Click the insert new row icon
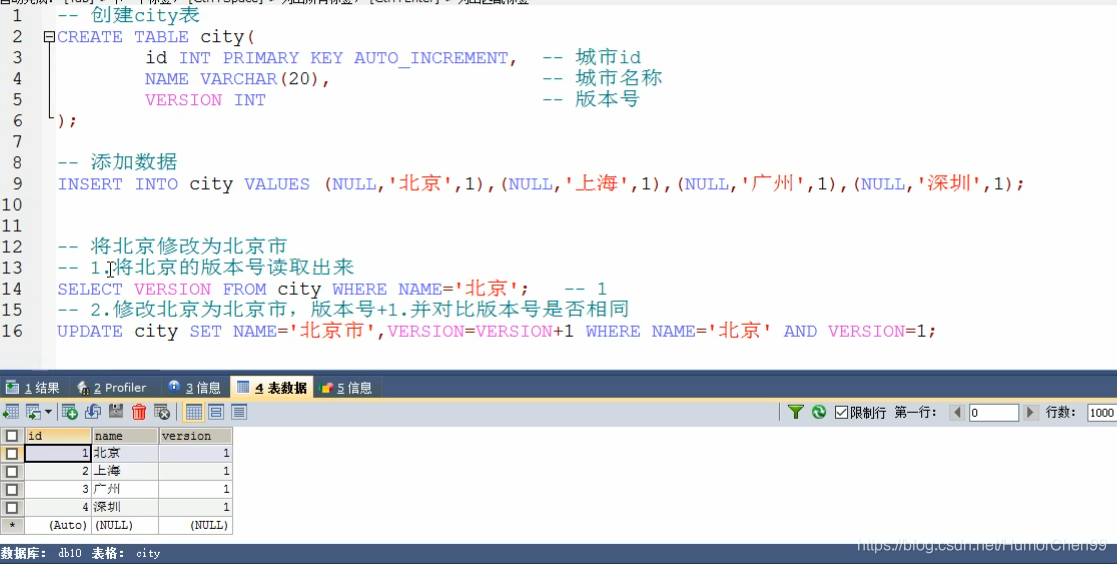This screenshot has height=564, width=1117. pyautogui.click(x=70, y=412)
